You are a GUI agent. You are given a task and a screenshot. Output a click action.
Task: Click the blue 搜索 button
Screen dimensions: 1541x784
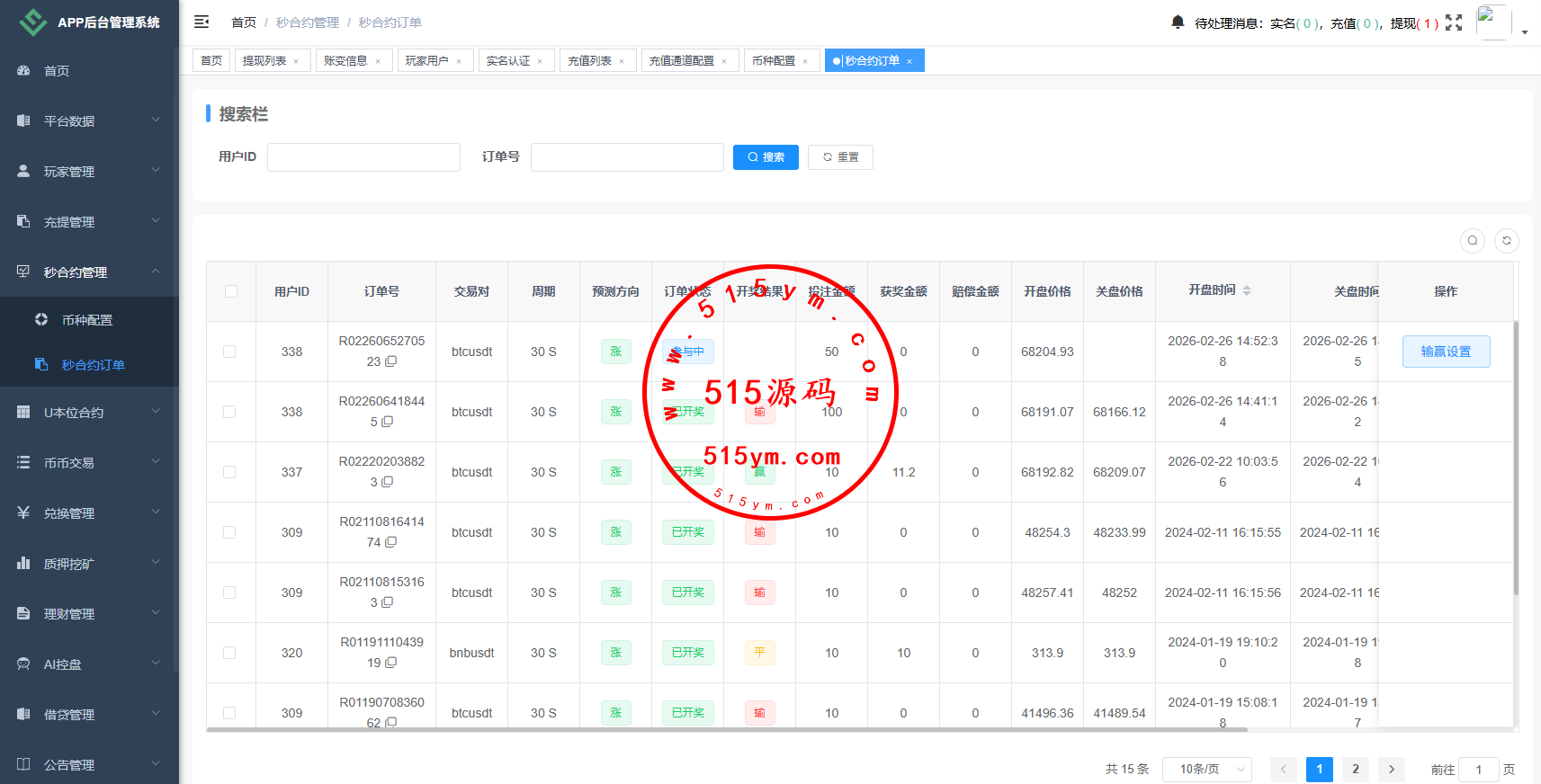click(x=766, y=157)
